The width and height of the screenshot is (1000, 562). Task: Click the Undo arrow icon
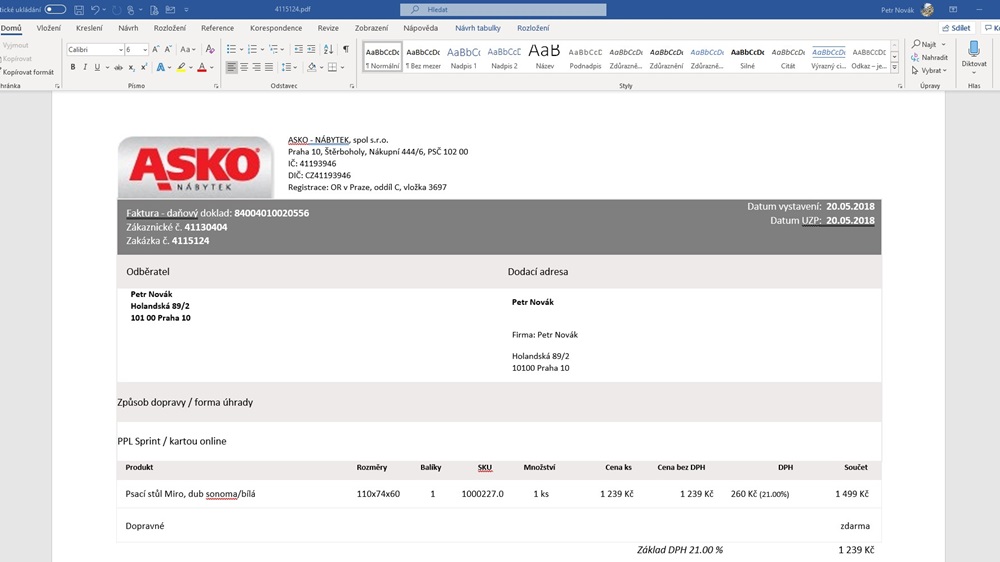tap(95, 10)
